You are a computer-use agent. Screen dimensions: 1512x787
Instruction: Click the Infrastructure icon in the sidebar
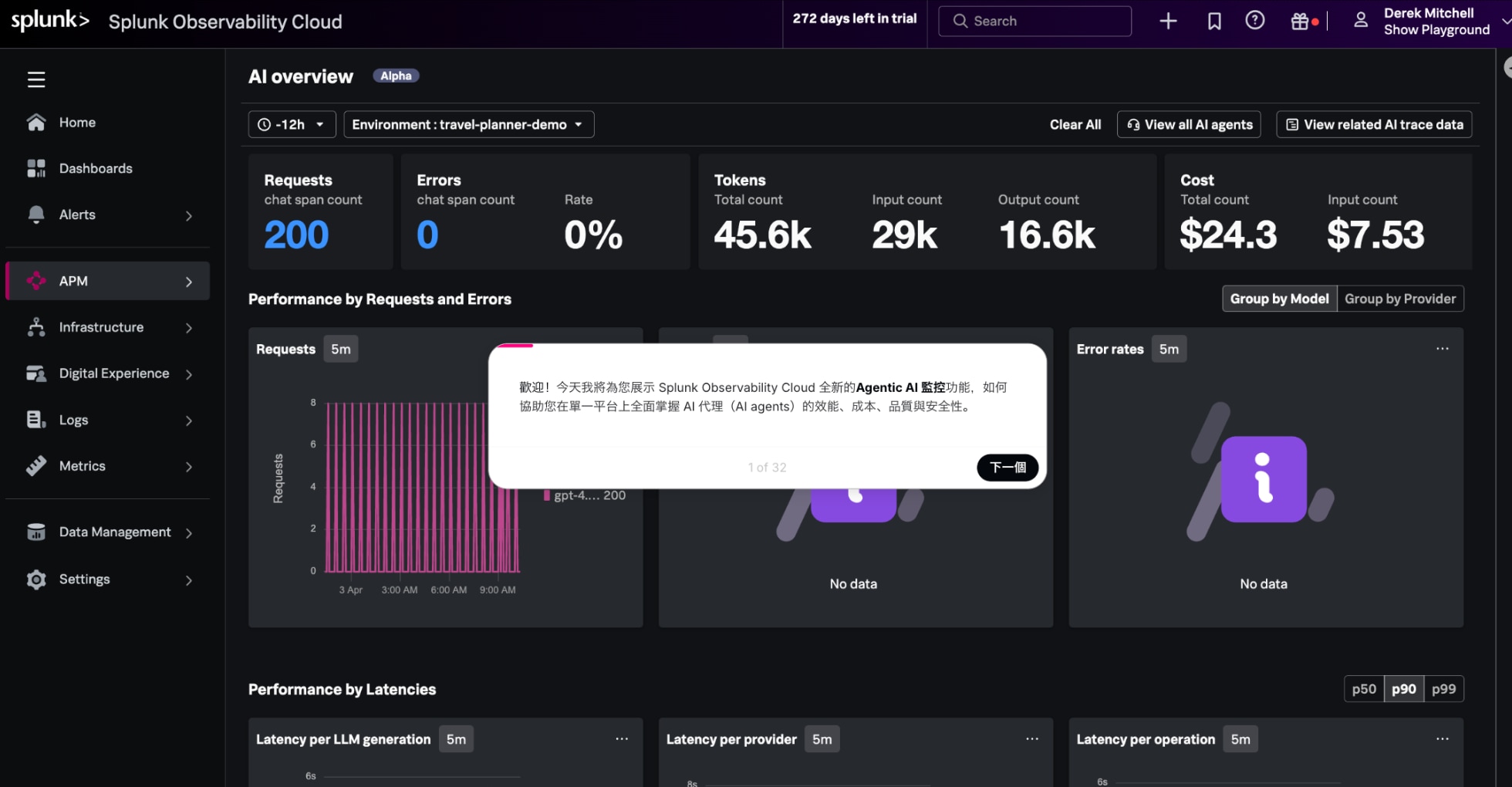36,327
